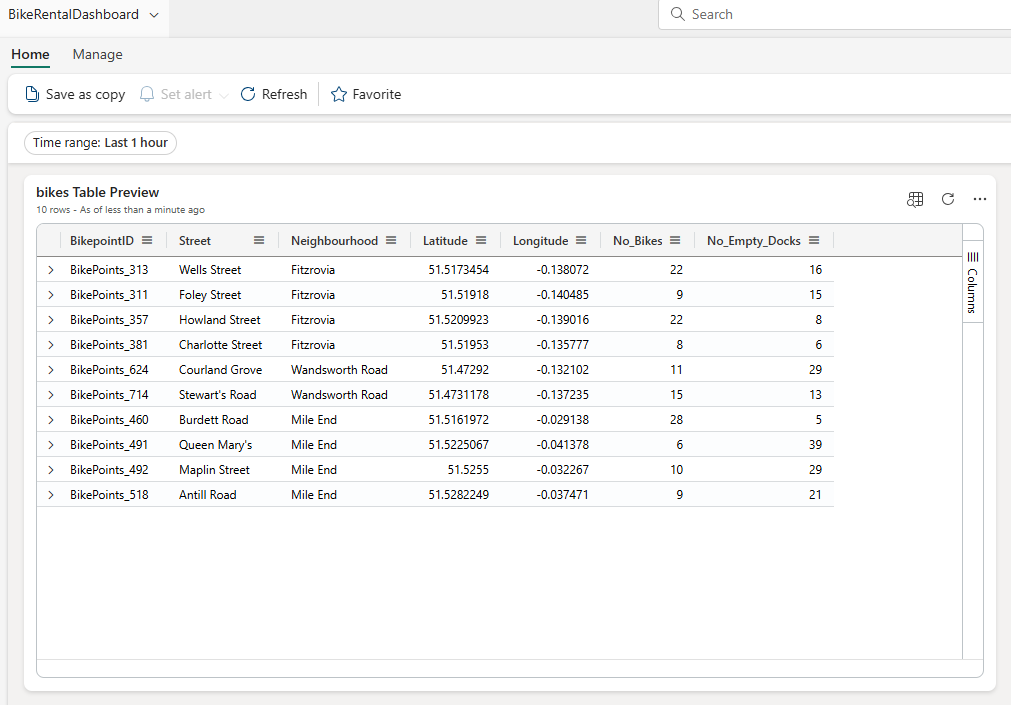Image resolution: width=1011 pixels, height=705 pixels.
Task: Sort by the Latitude column header
Action: (x=445, y=241)
